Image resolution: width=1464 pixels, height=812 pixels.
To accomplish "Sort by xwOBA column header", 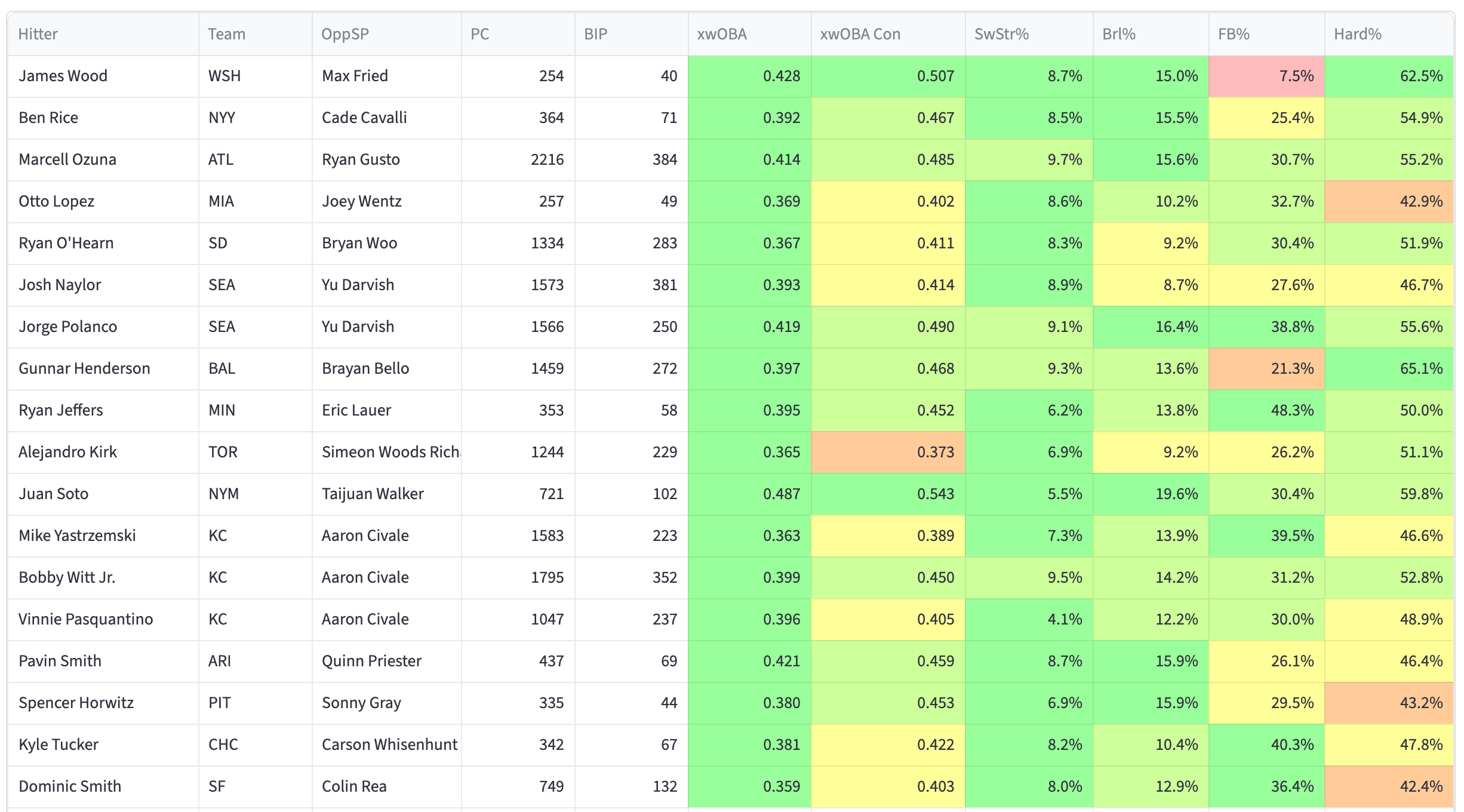I will click(x=722, y=34).
